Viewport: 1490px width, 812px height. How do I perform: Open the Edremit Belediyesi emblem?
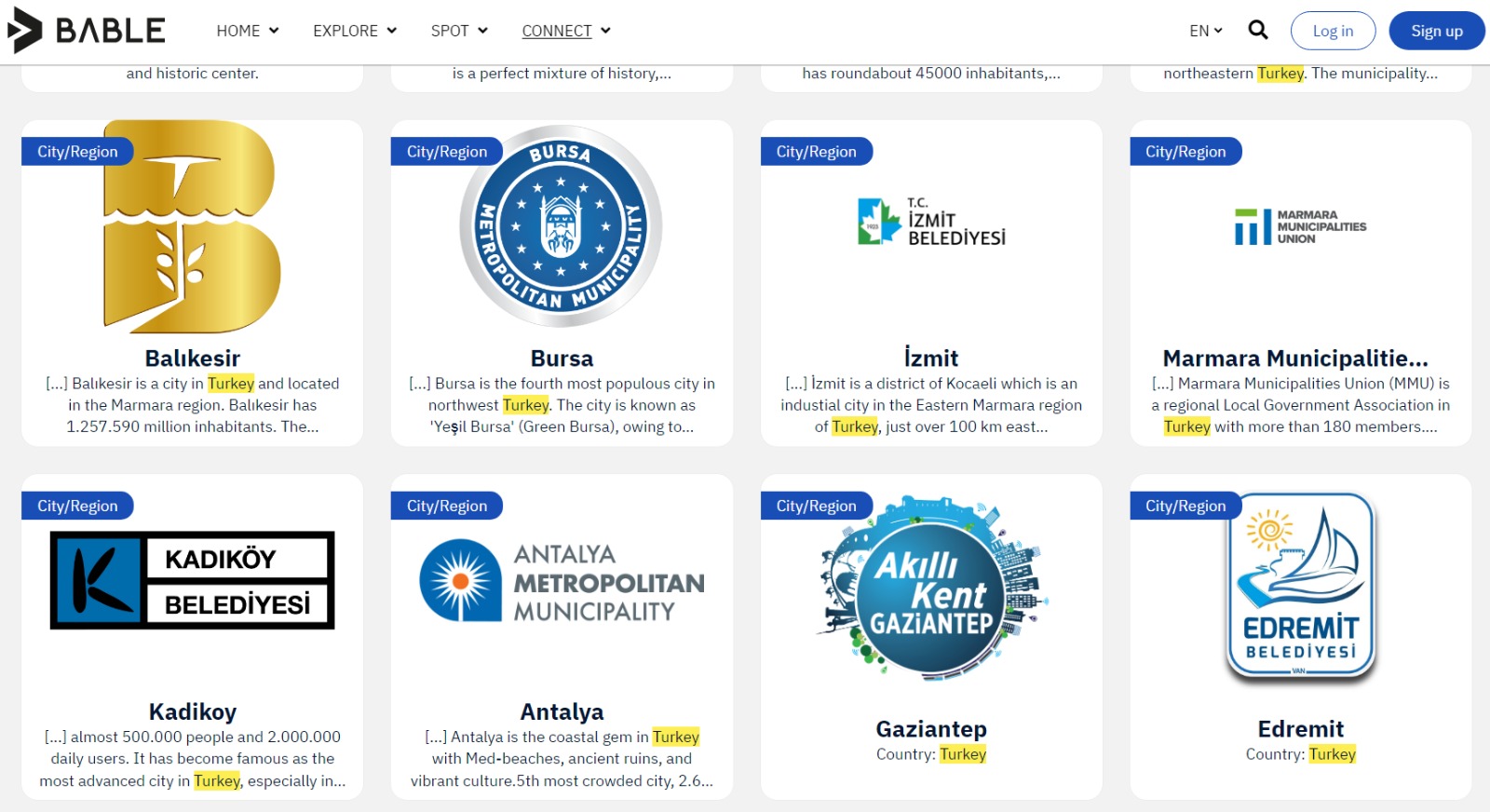(x=1300, y=587)
